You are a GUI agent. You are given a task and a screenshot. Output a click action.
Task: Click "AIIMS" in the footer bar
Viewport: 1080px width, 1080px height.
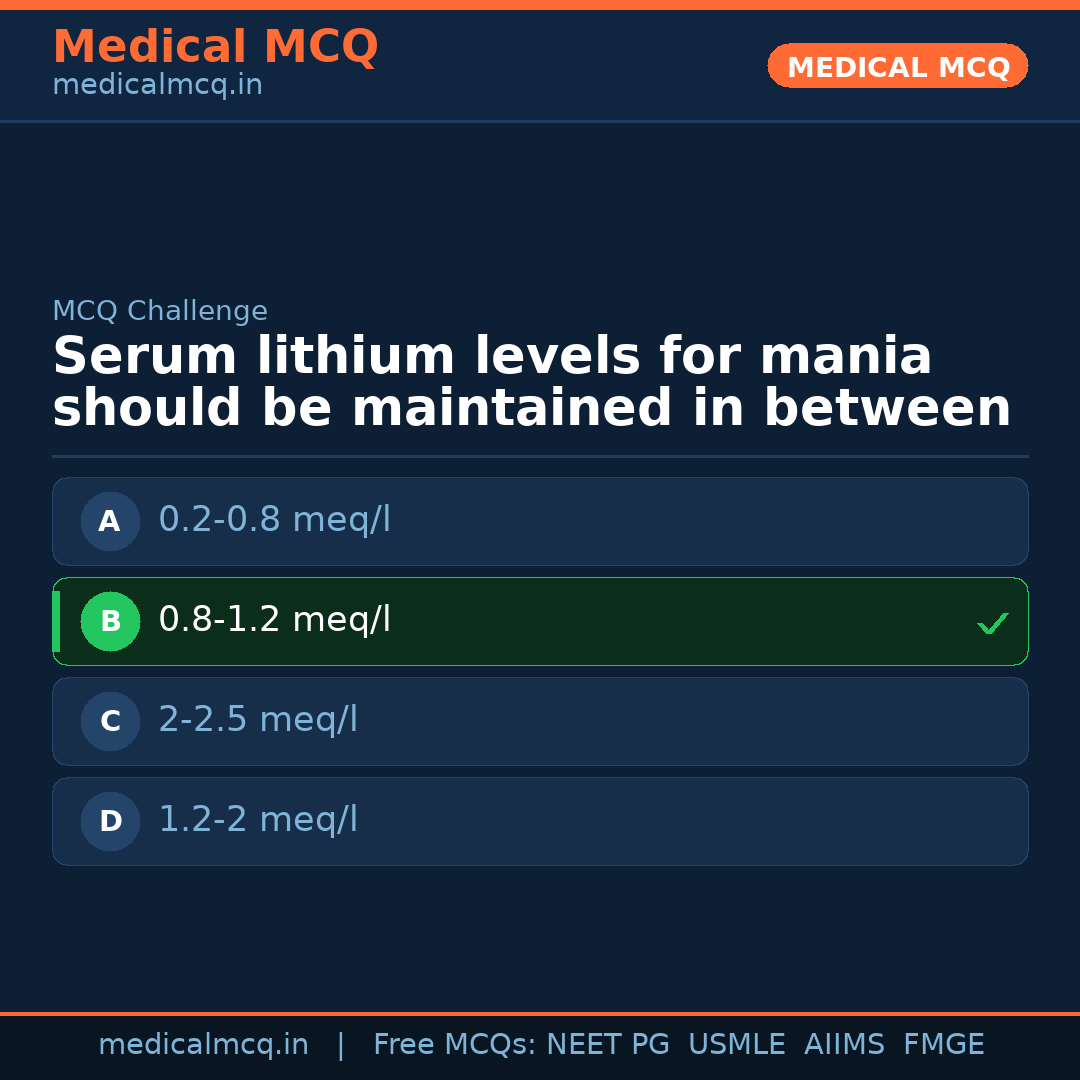(x=844, y=1045)
